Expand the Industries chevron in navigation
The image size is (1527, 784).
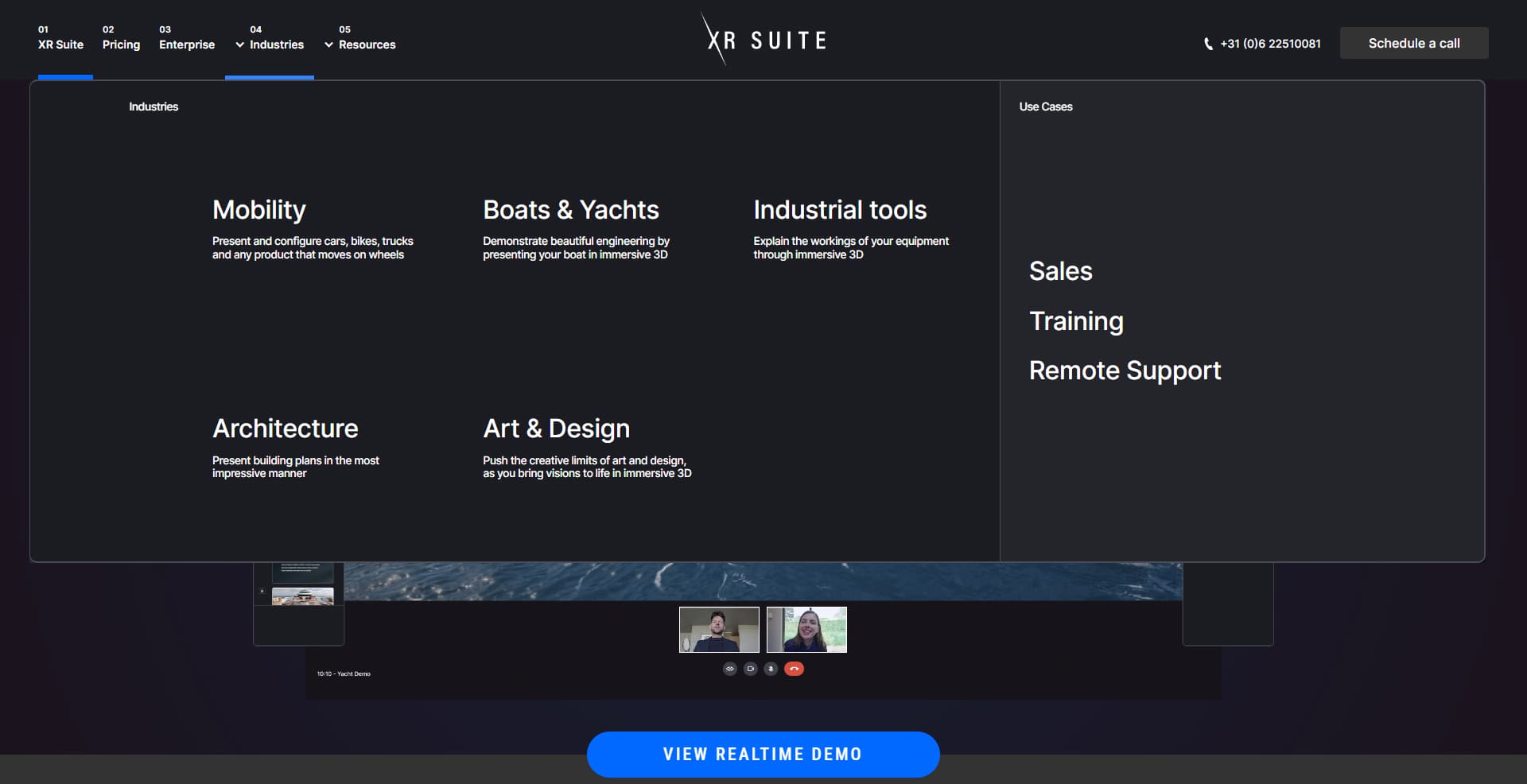click(x=239, y=45)
